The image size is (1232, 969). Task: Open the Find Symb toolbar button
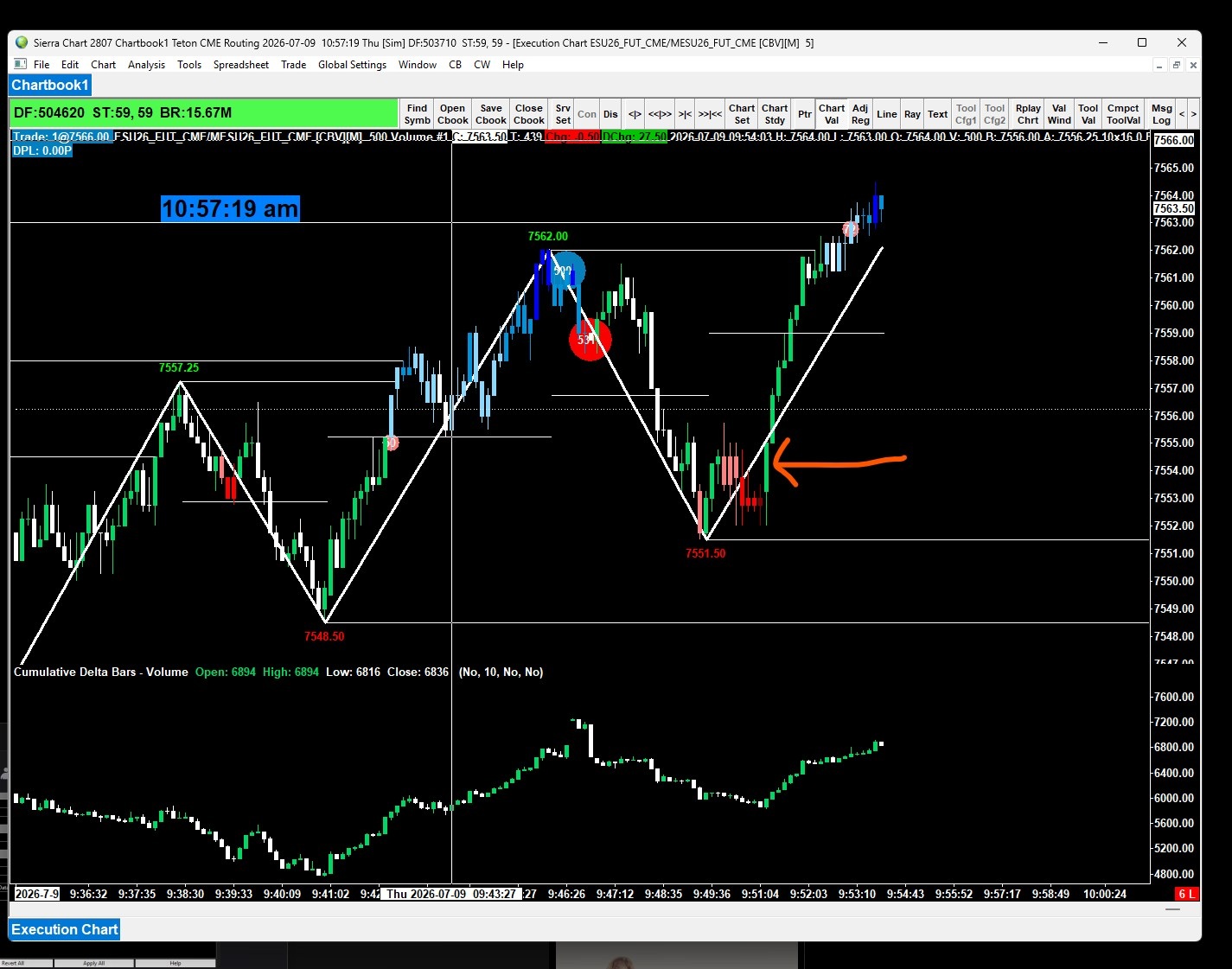[x=417, y=114]
